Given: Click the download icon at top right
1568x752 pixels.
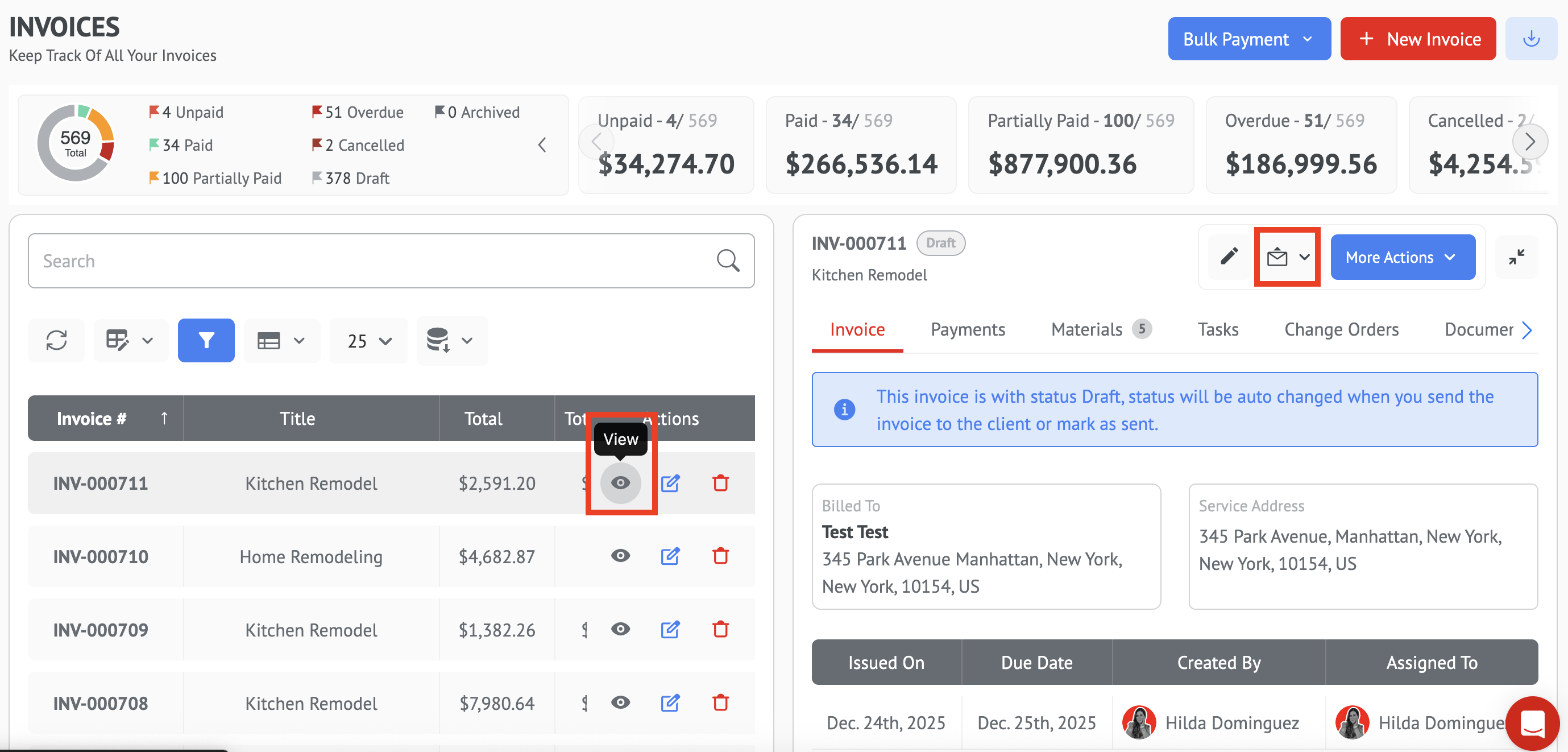Looking at the screenshot, I should 1530,39.
